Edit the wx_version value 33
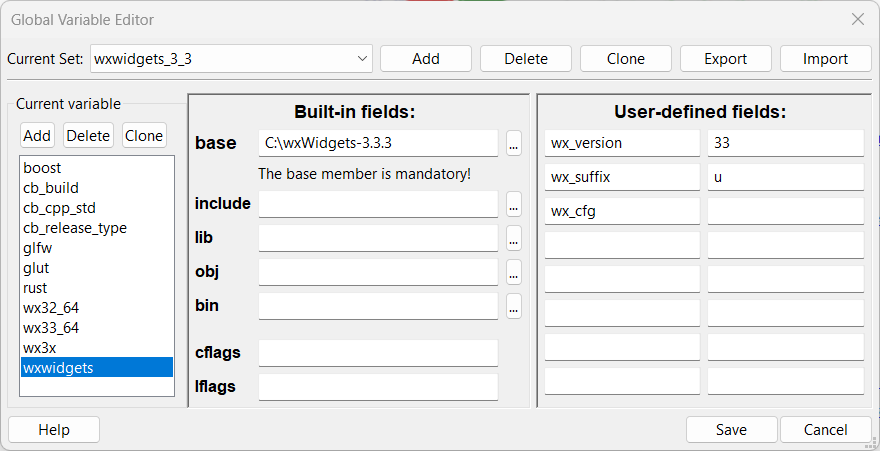880x451 pixels. 786,143
